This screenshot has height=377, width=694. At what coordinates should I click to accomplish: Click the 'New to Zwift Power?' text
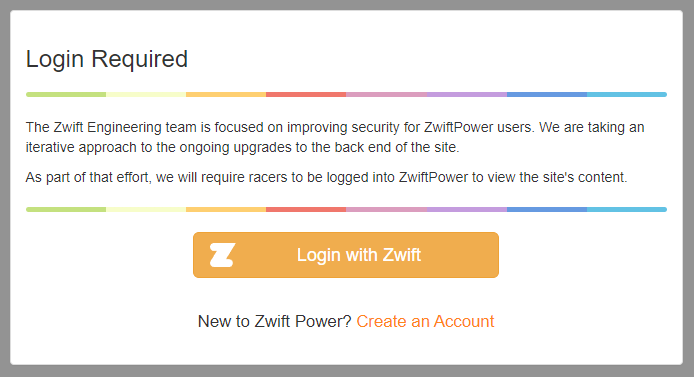pos(274,321)
